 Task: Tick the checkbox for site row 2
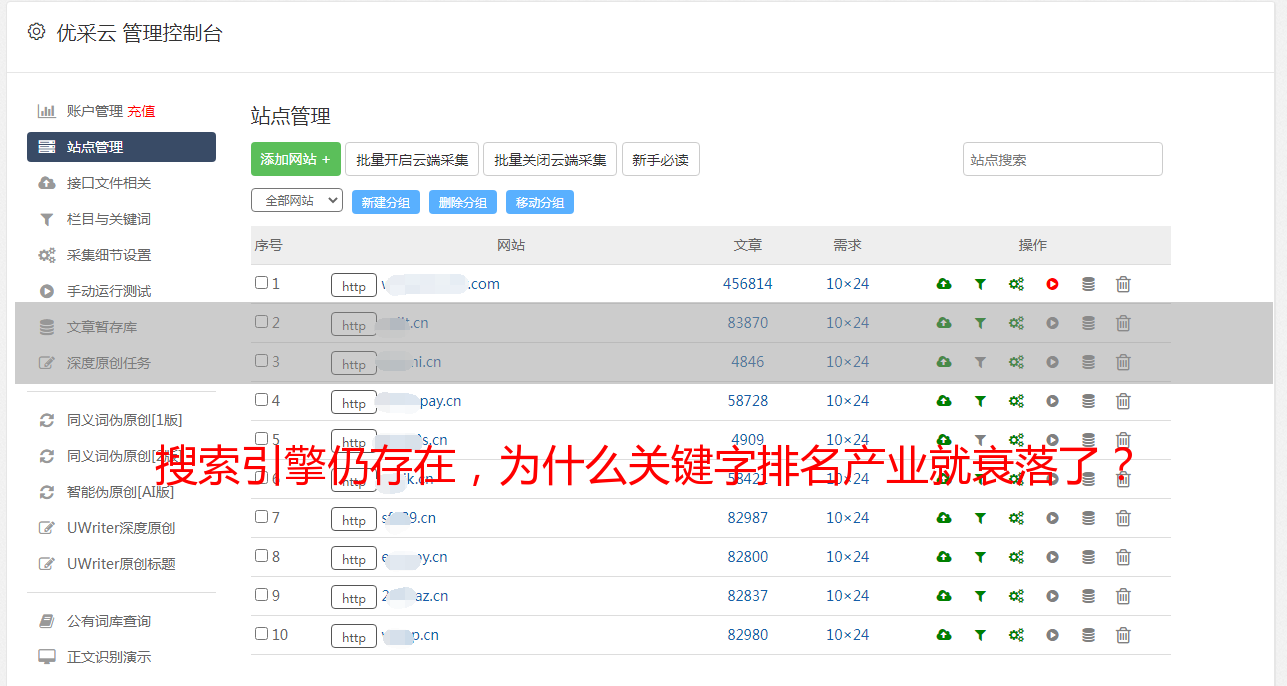tap(261, 322)
